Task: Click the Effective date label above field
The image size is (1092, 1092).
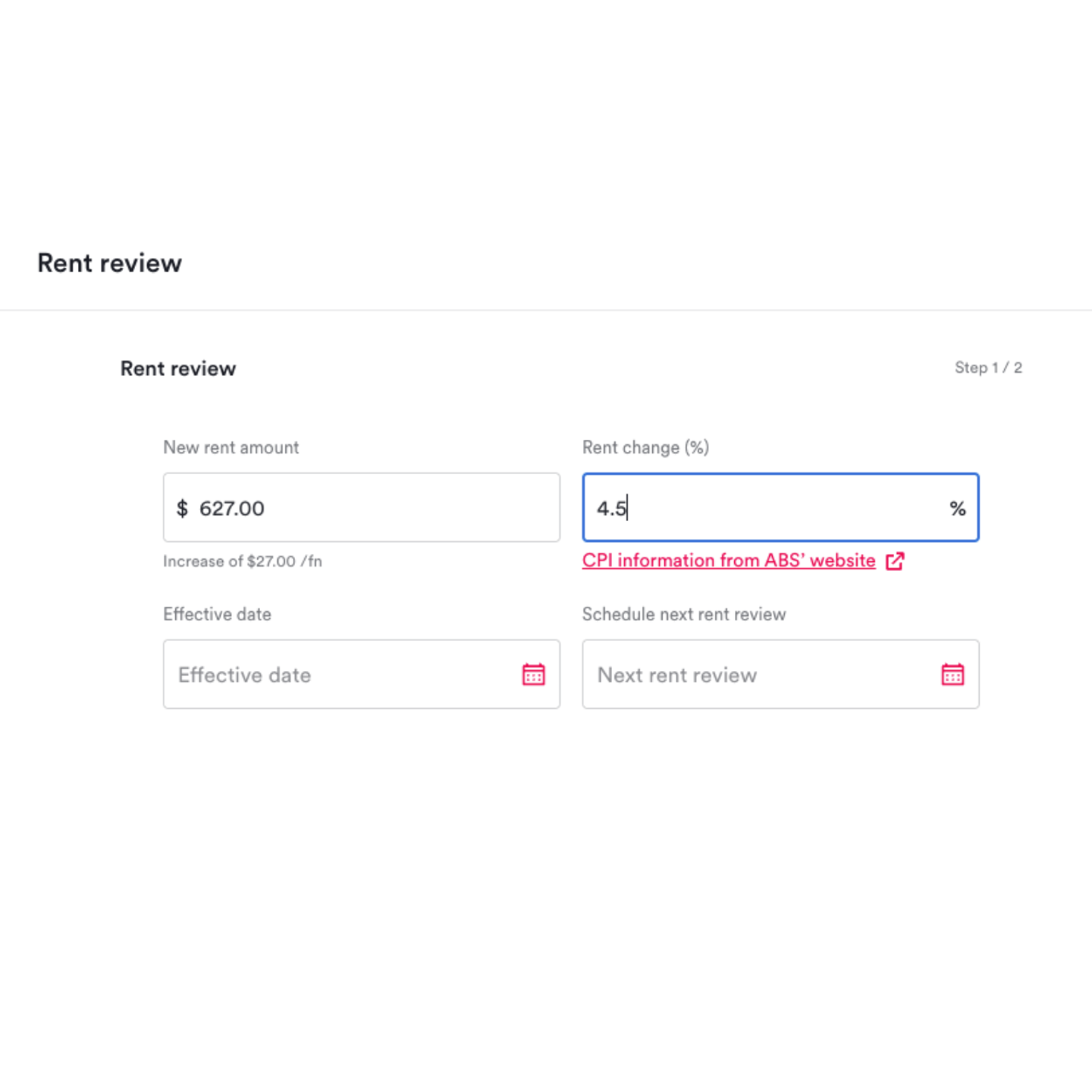Action: click(218, 614)
